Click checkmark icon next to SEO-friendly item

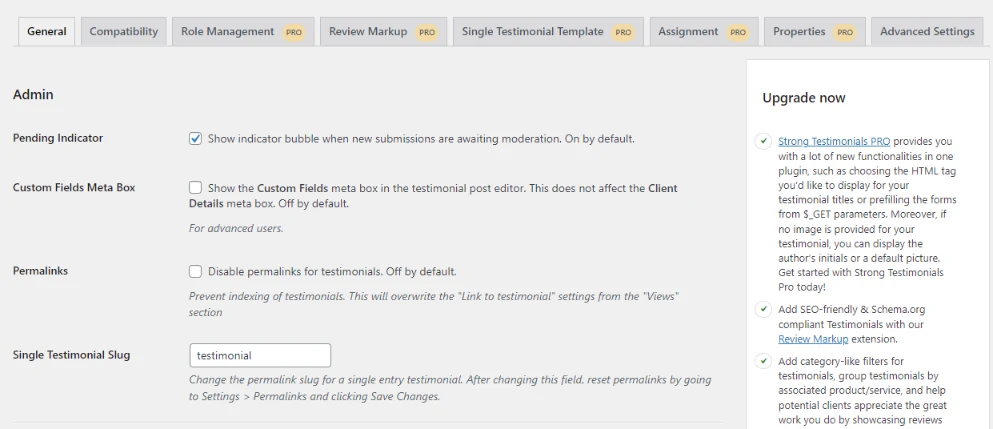coord(763,310)
